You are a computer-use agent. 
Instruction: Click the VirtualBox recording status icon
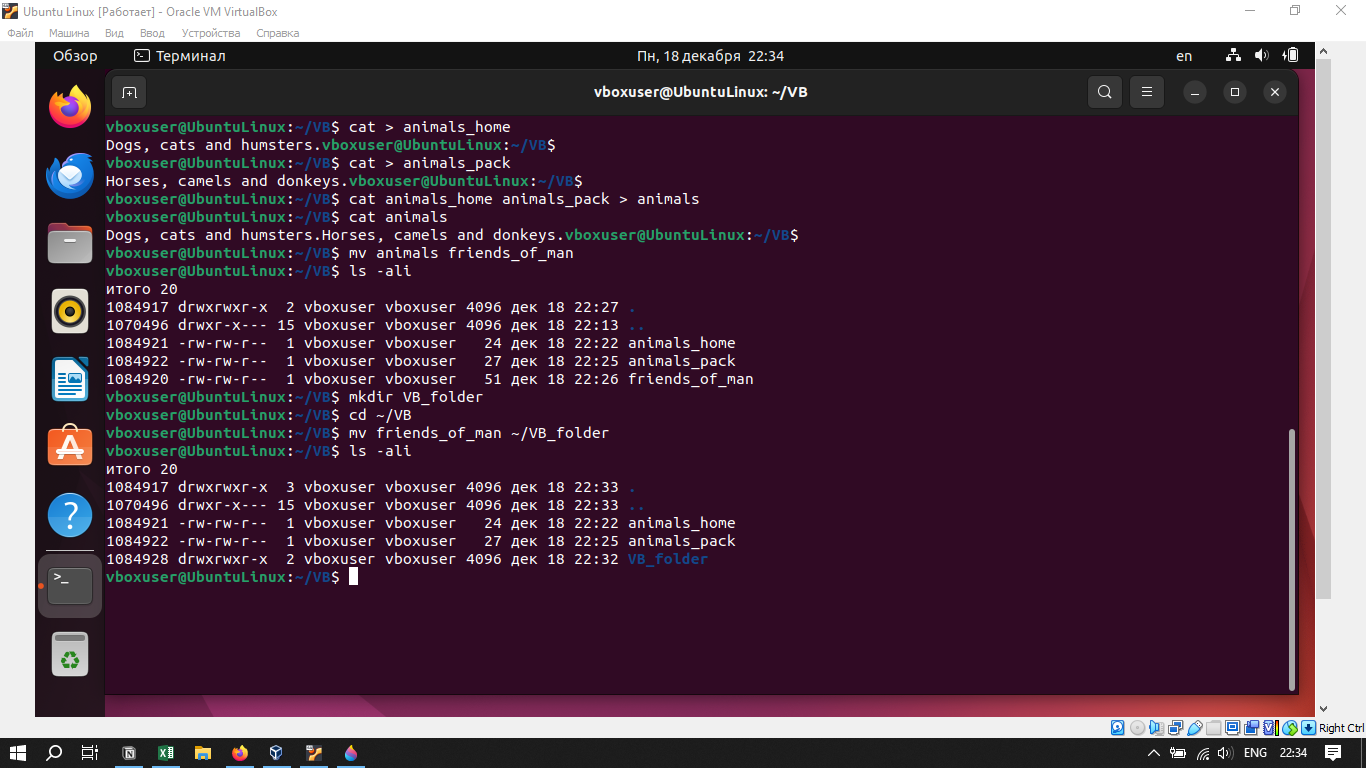point(1251,728)
